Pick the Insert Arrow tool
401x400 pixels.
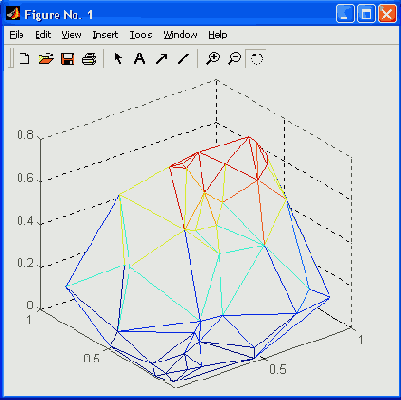click(x=162, y=59)
